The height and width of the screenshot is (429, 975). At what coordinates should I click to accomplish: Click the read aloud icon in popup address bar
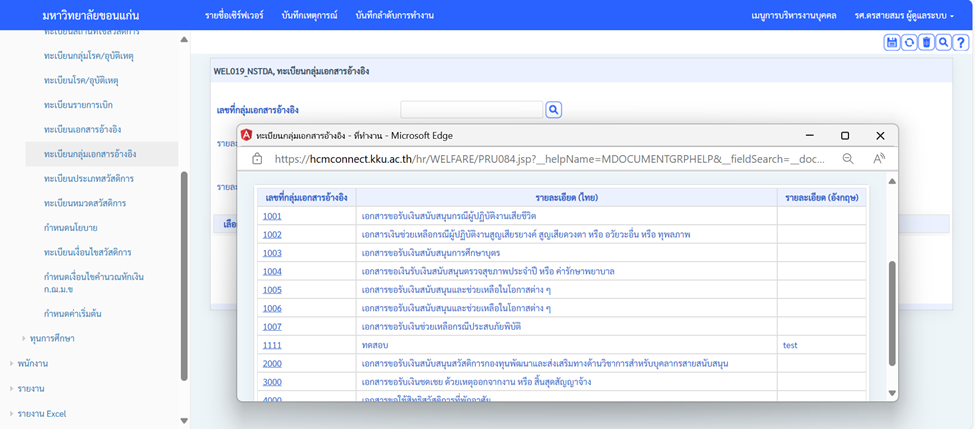[879, 158]
